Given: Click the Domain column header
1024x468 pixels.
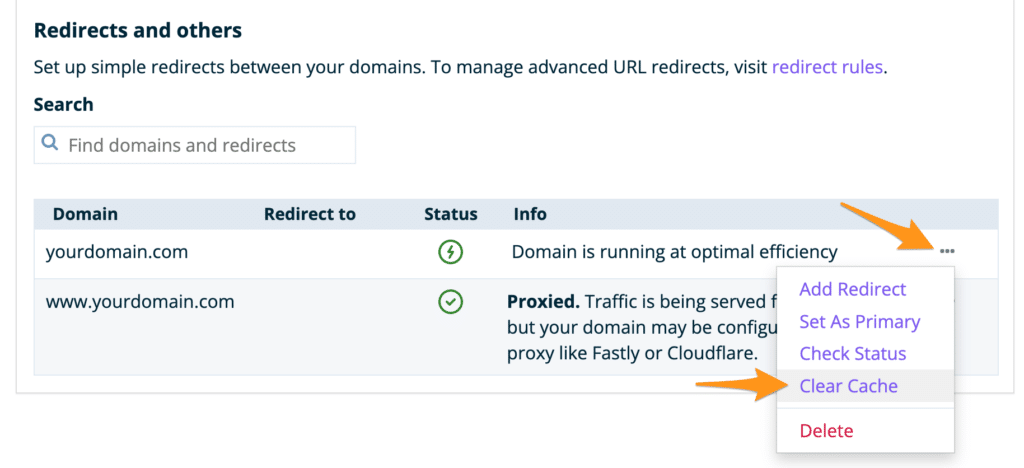Looking at the screenshot, I should 85,214.
